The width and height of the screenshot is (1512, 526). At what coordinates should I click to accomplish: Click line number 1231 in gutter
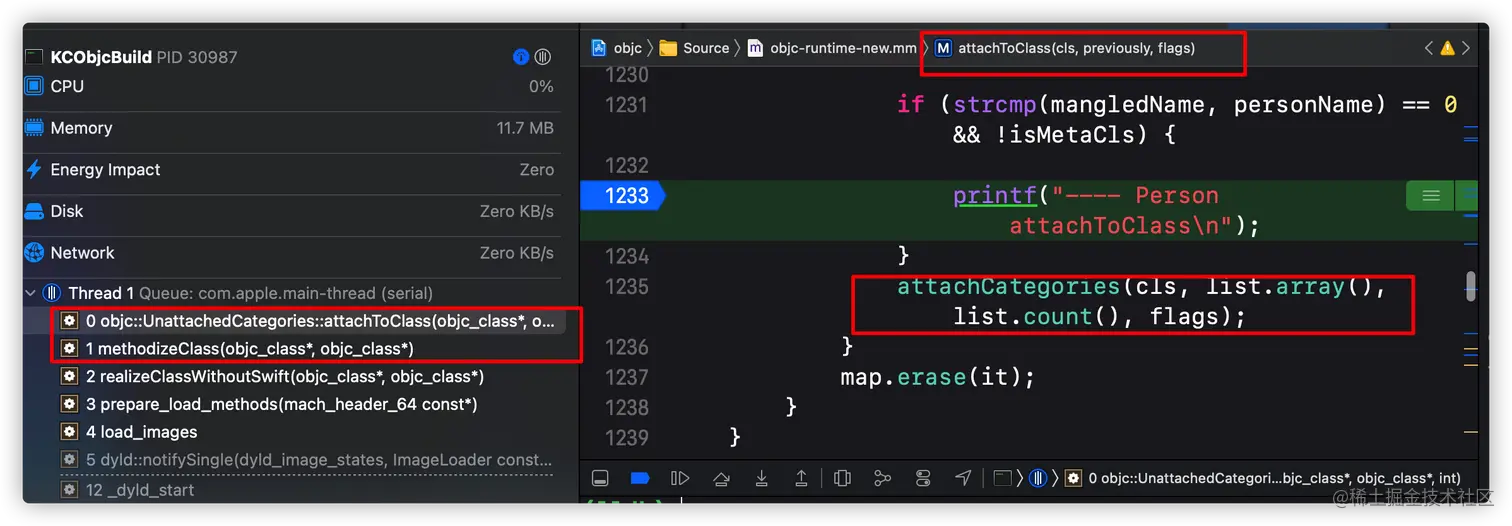coord(626,105)
